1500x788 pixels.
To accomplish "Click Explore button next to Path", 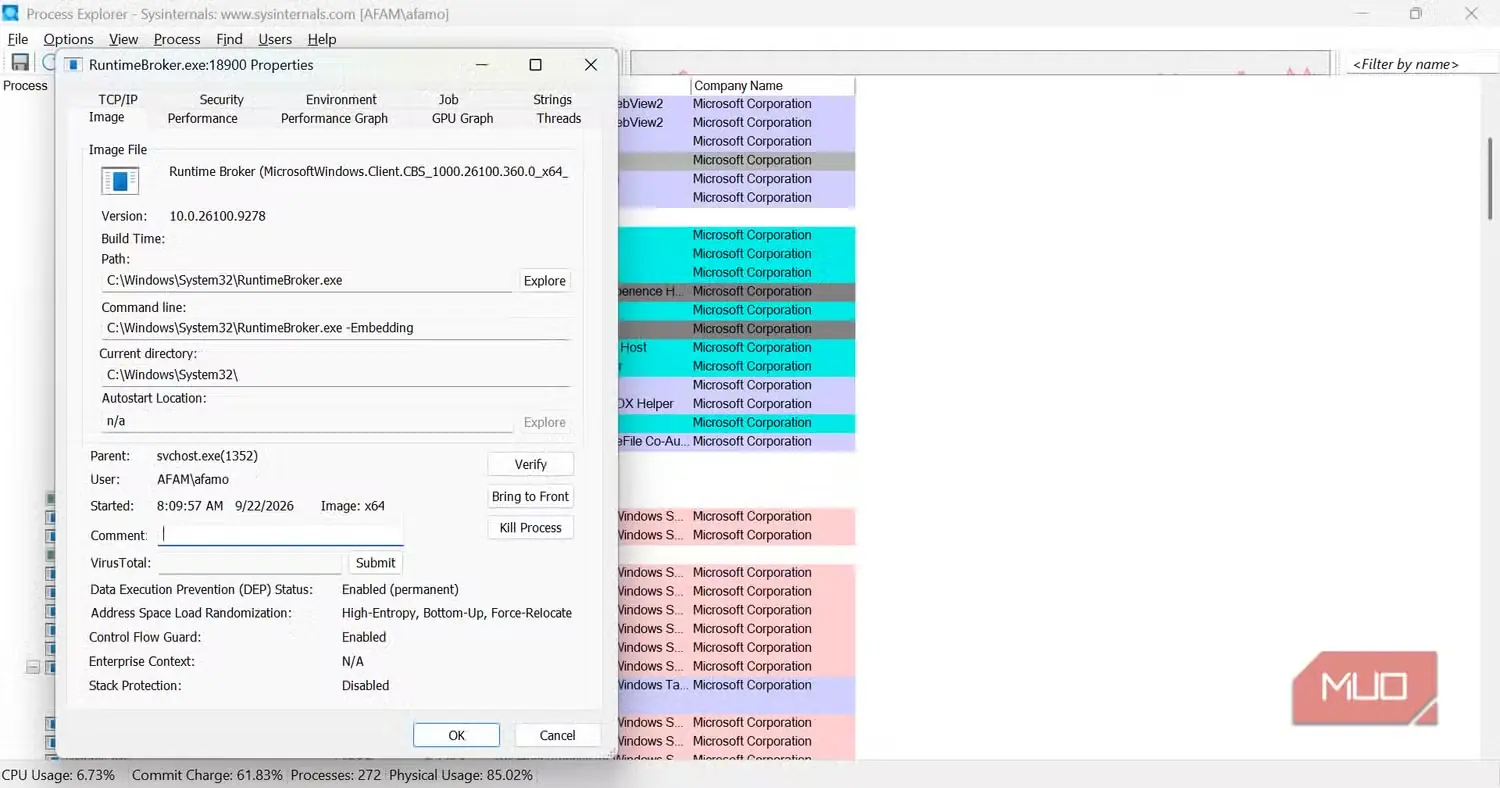I will (545, 281).
